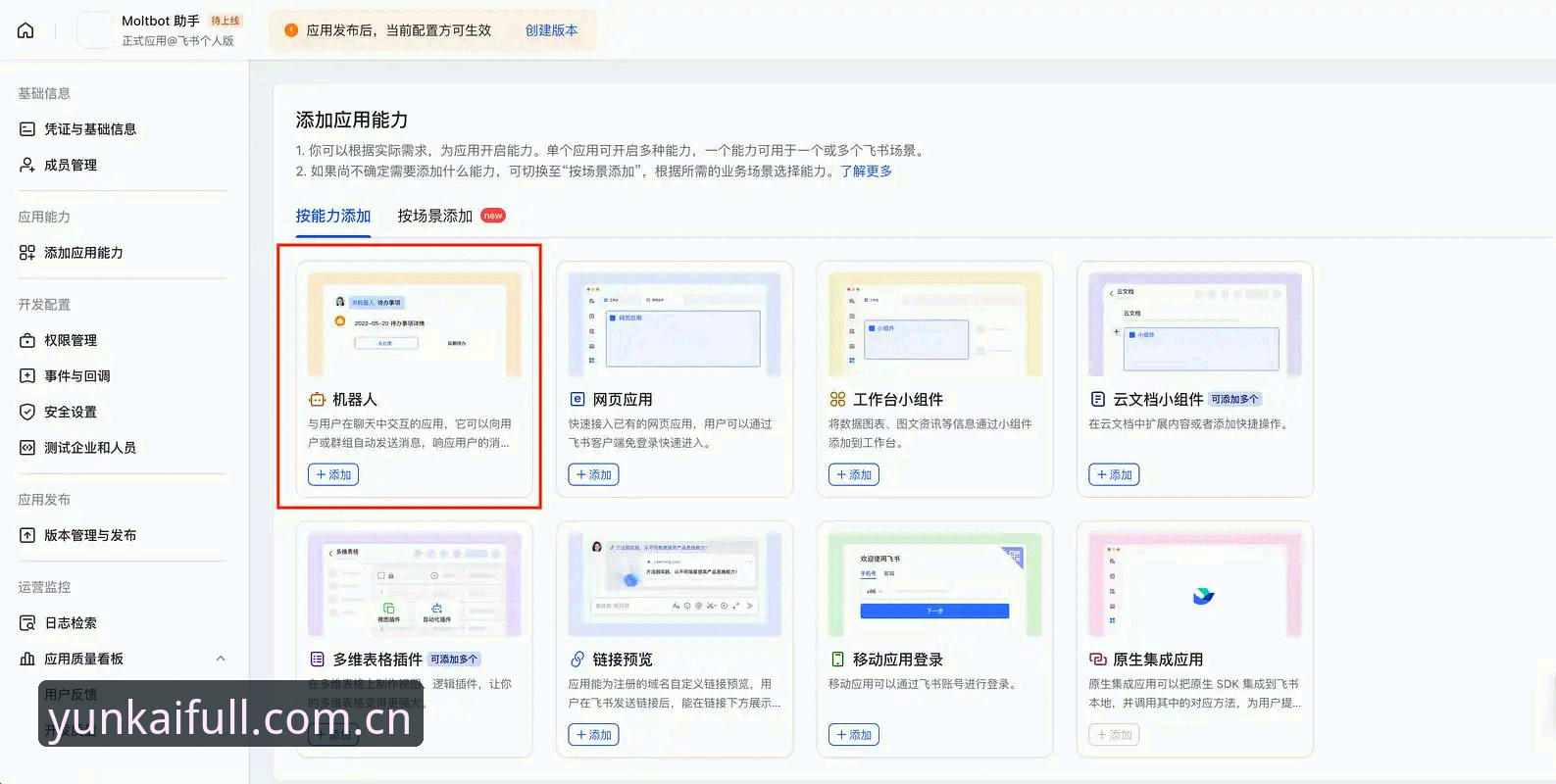
Task: Click the 事件与回调 icon in the sidebar
Action: tap(27, 376)
